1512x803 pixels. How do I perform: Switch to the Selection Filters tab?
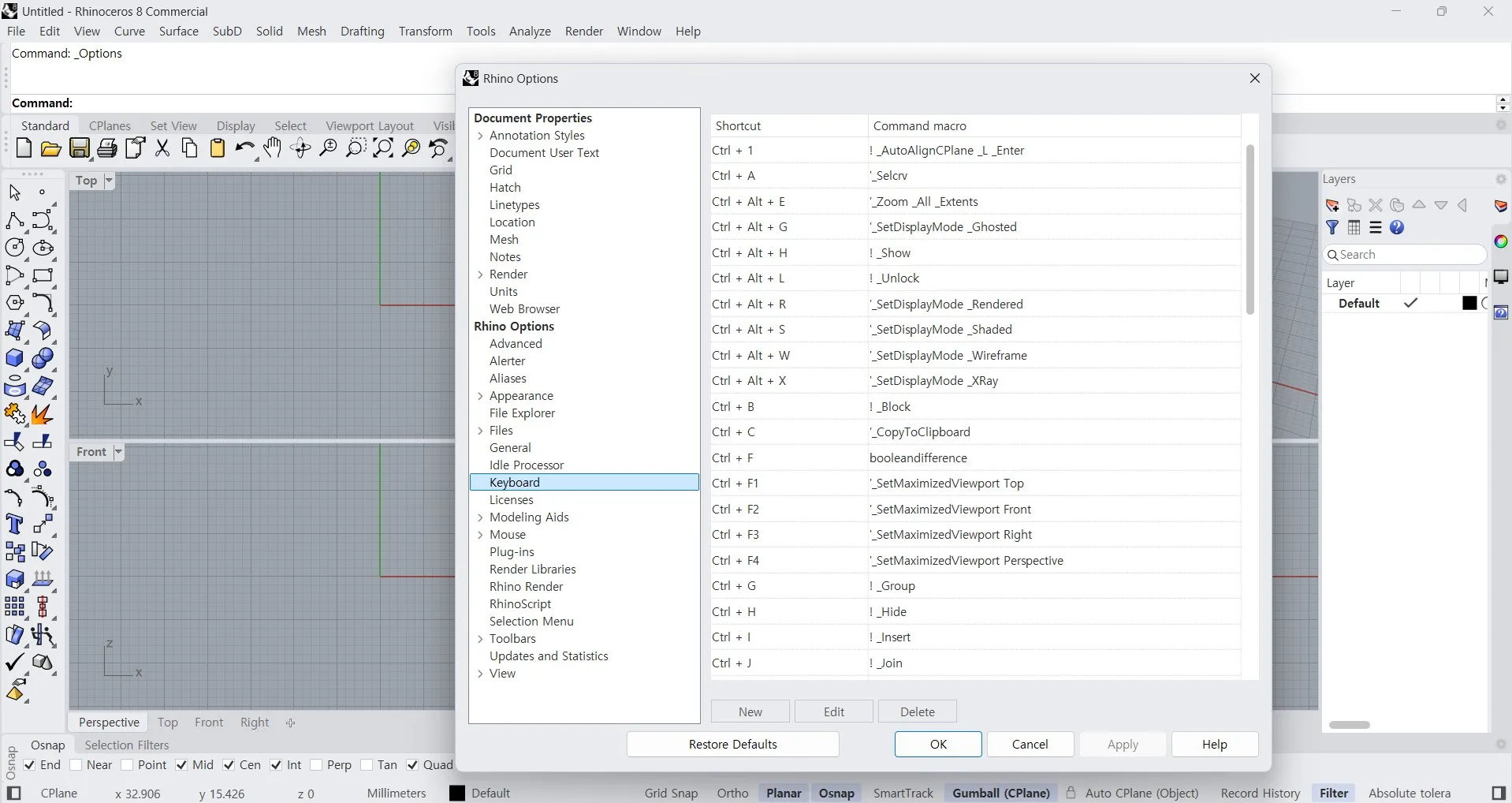coord(127,745)
